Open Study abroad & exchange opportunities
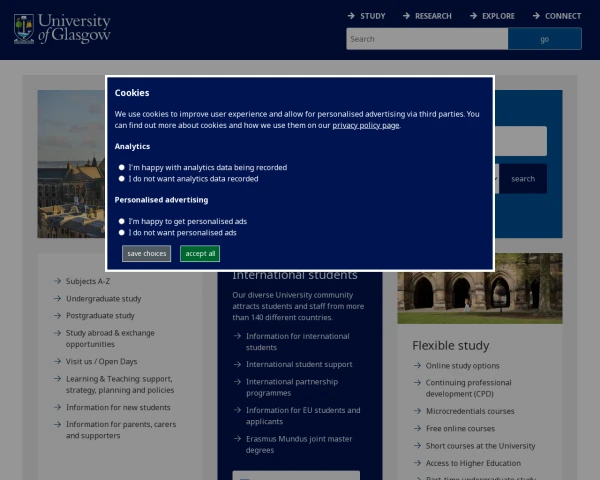This screenshot has height=480, width=600. (x=110, y=338)
